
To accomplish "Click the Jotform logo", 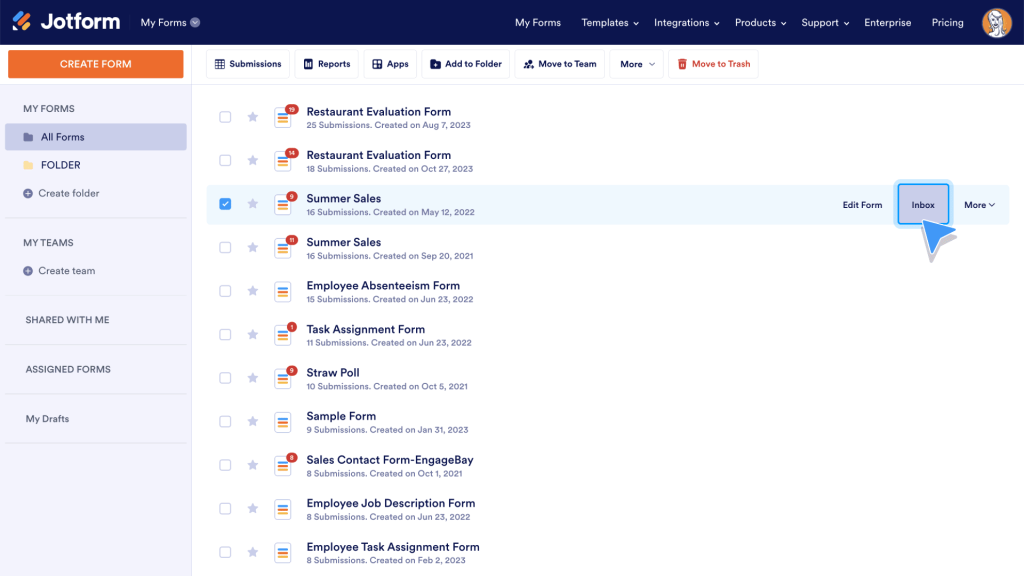I will pyautogui.click(x=65, y=20).
